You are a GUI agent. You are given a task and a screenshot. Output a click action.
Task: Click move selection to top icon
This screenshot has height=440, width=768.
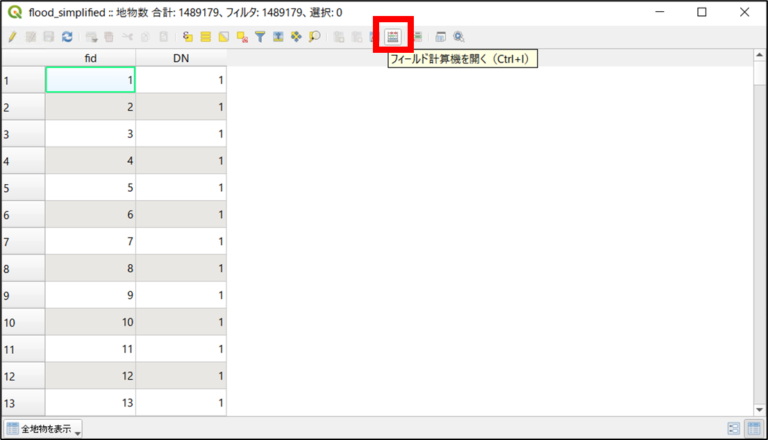click(278, 37)
